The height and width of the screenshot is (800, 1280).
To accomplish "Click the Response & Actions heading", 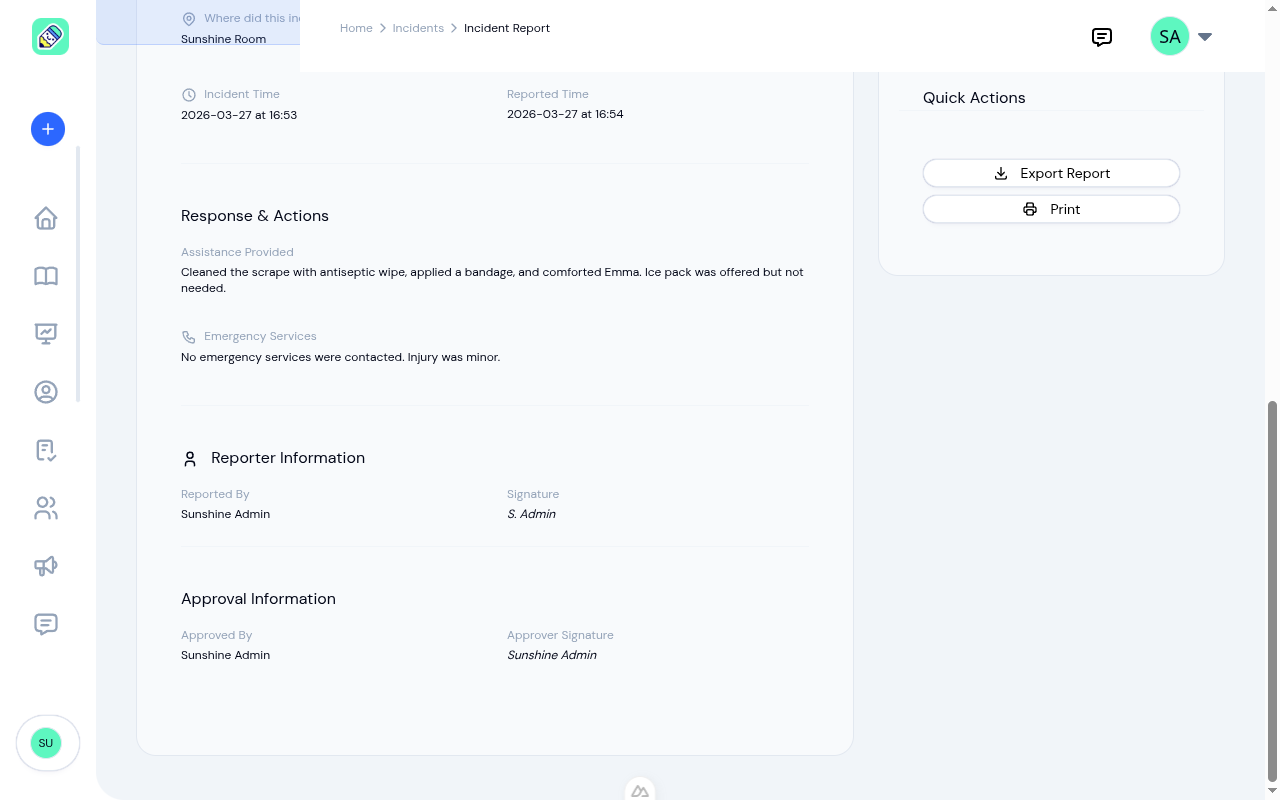I will pos(255,216).
